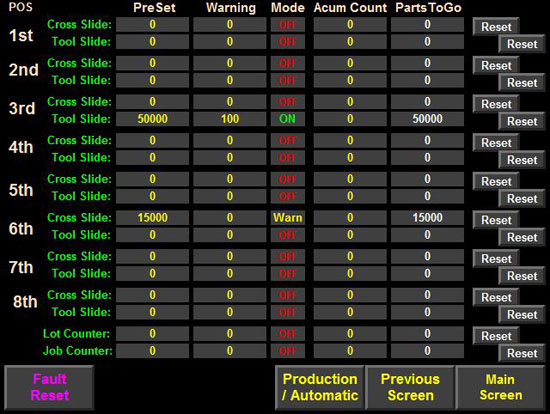The height and width of the screenshot is (414, 550).
Task: Toggle 5th Tool Slide mode OFF
Action: pyautogui.click(x=288, y=196)
